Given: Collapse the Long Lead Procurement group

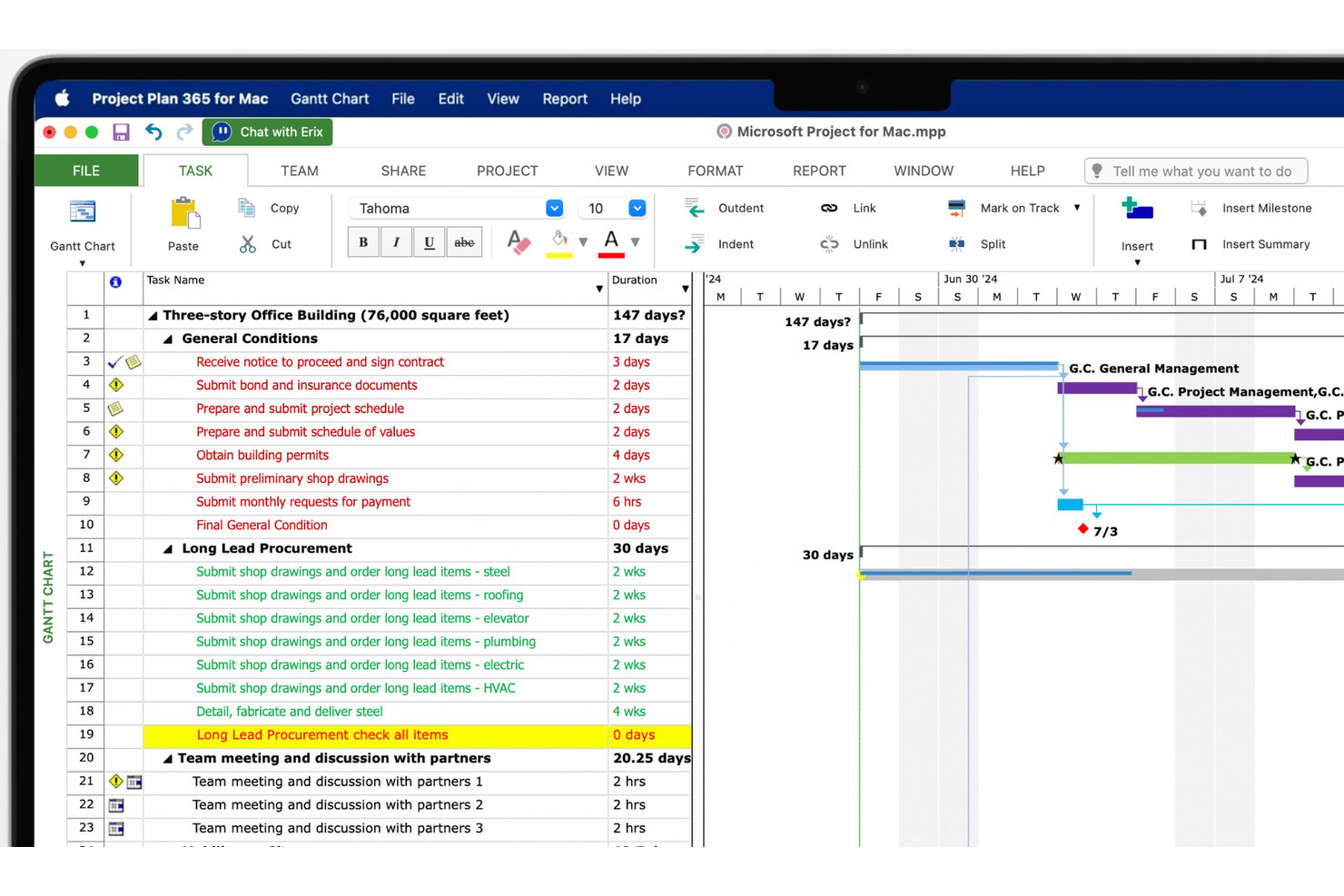Looking at the screenshot, I should (x=168, y=549).
